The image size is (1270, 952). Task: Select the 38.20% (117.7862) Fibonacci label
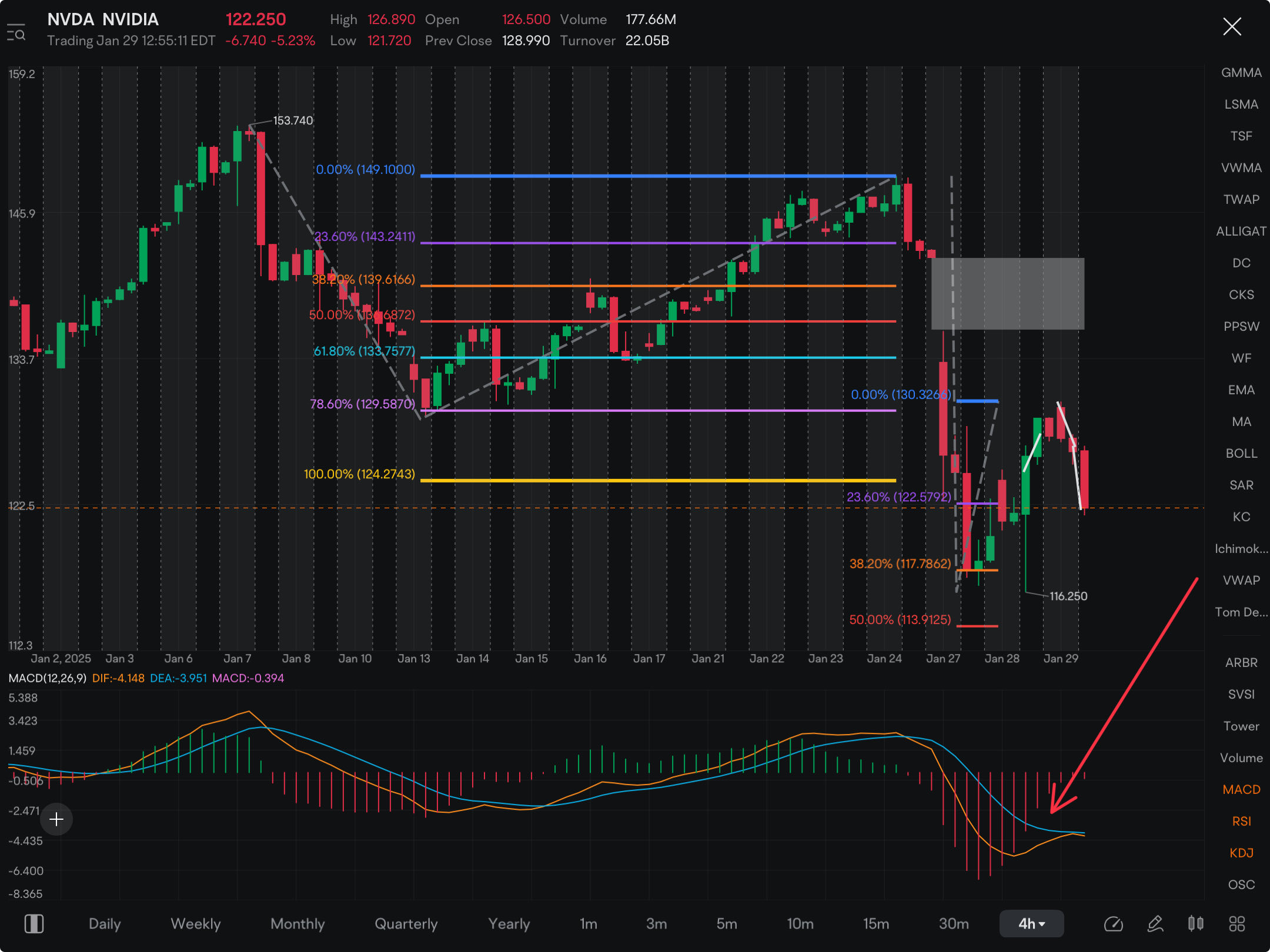coord(900,564)
